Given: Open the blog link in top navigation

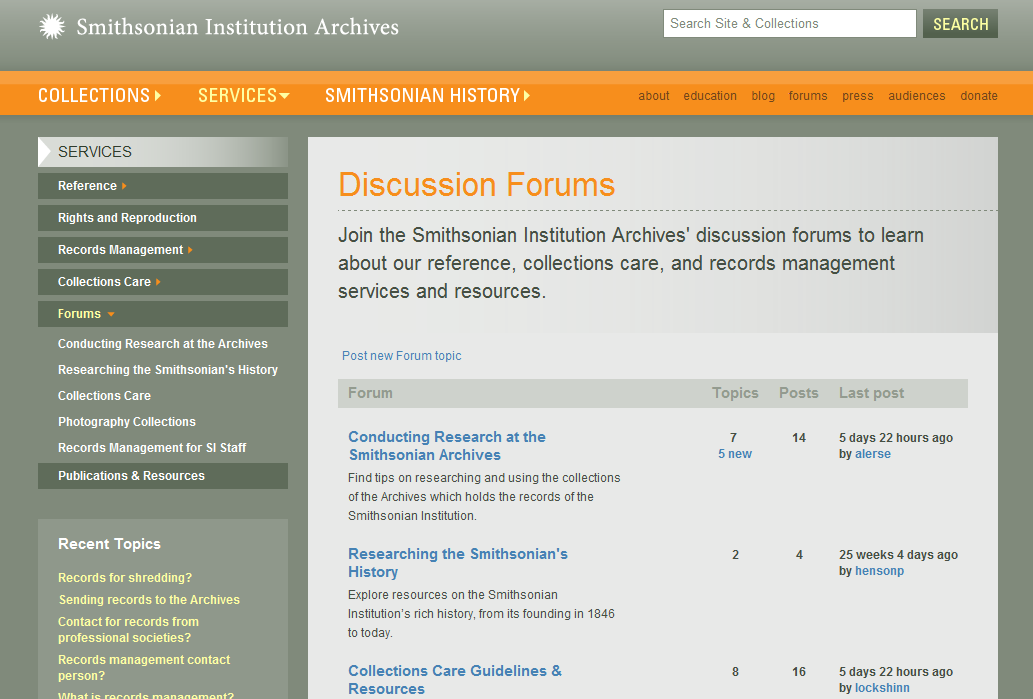Looking at the screenshot, I should point(763,96).
